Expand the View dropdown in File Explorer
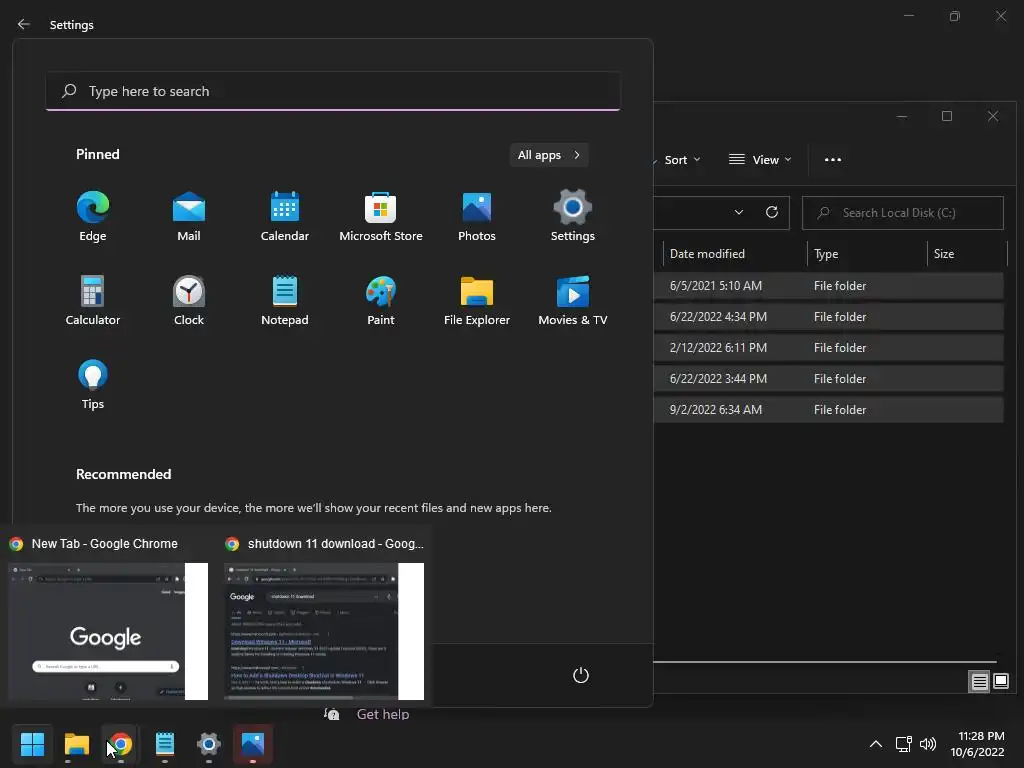The image size is (1024, 768). [x=760, y=160]
